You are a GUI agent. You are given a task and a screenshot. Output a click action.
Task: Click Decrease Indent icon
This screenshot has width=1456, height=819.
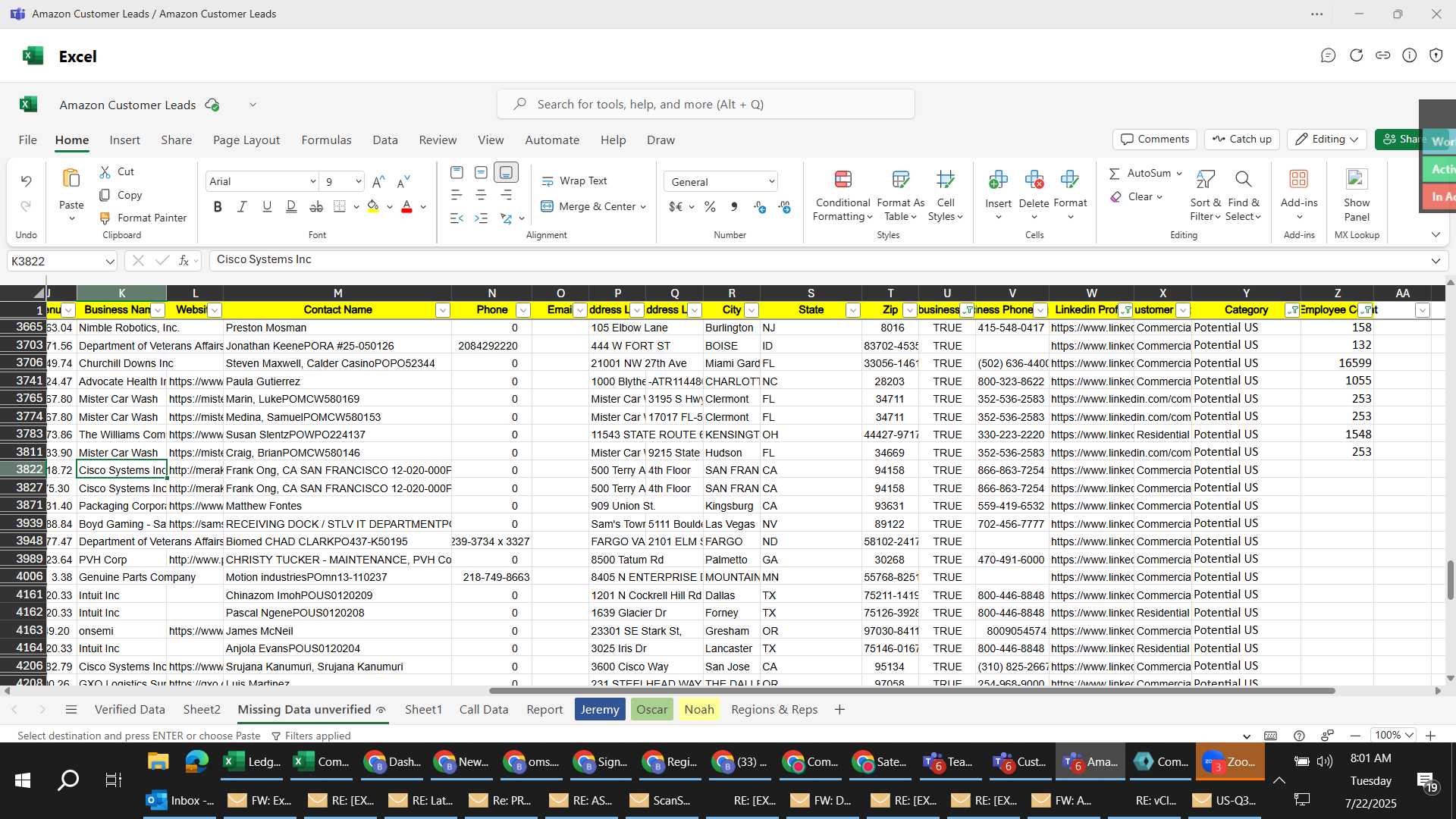coord(457,218)
